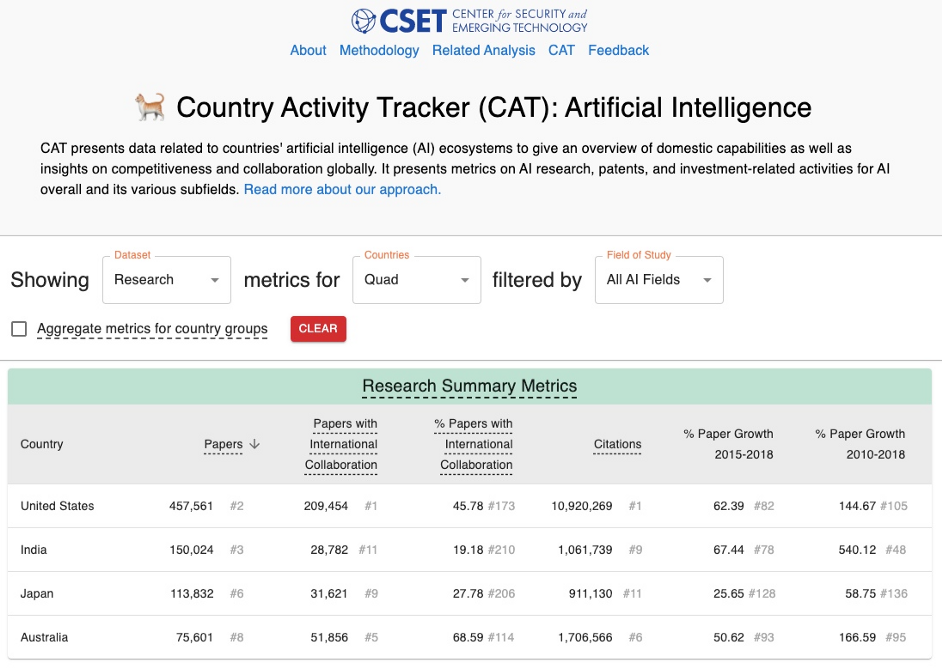Click Japan percent collaboration 27.78
The height and width of the screenshot is (668, 942).
click(x=468, y=594)
